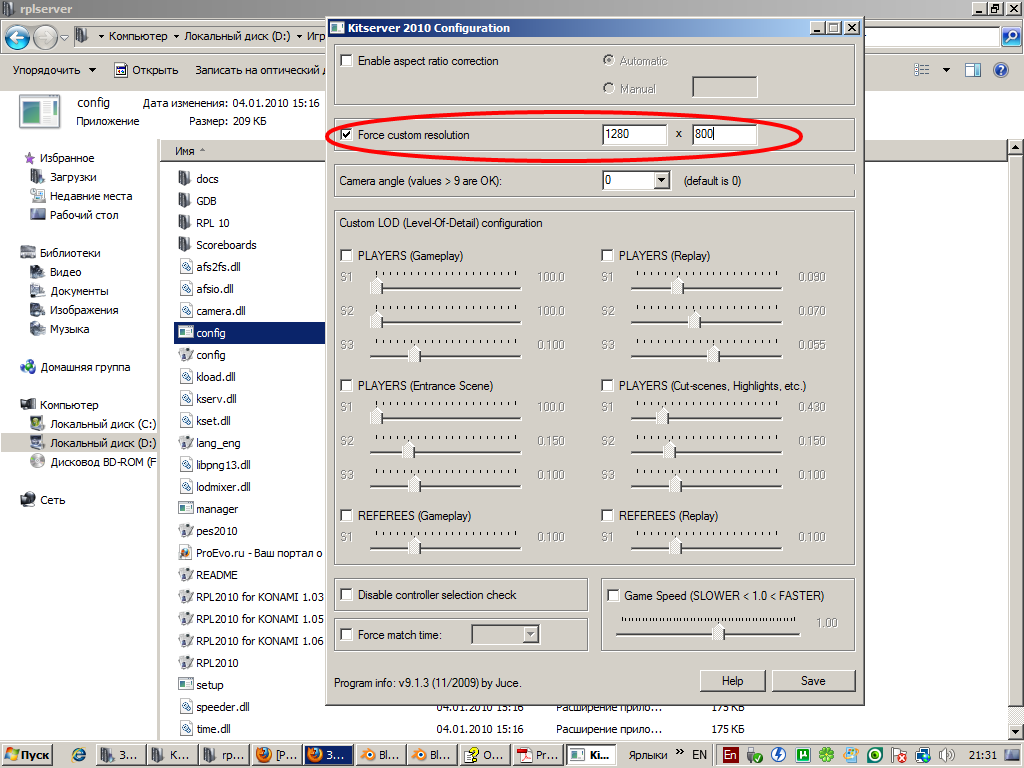The image size is (1024, 768).
Task: Click the PDF taskbar button labeled Pr...
Action: (x=537, y=755)
